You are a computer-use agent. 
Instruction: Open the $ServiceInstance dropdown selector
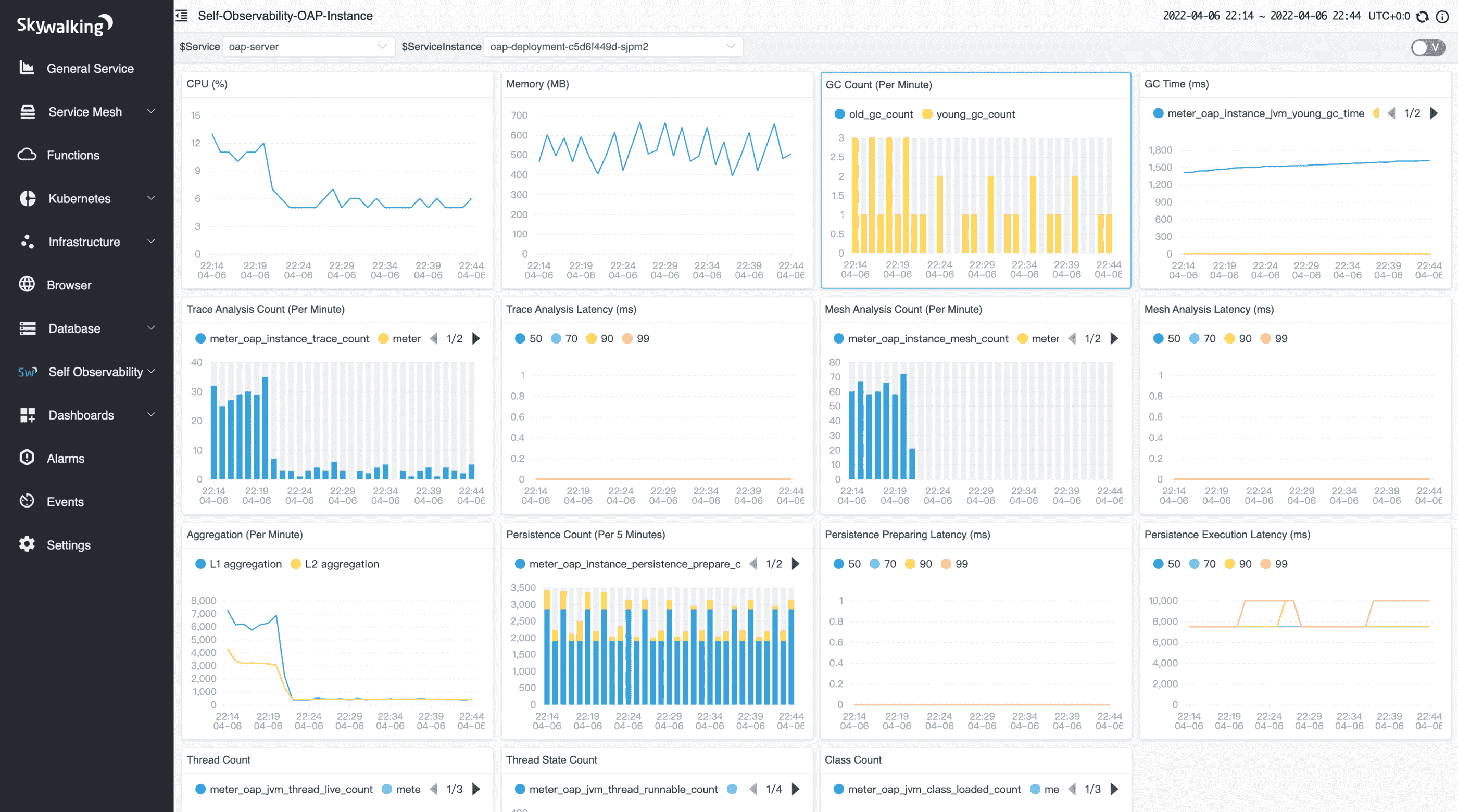(x=613, y=47)
